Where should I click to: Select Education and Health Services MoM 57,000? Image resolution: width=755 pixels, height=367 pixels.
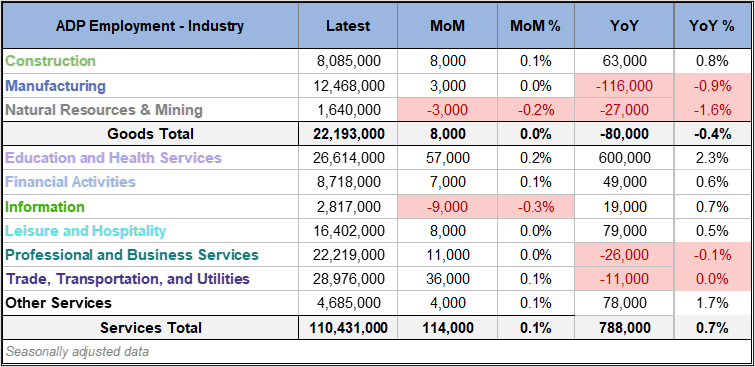448,158
